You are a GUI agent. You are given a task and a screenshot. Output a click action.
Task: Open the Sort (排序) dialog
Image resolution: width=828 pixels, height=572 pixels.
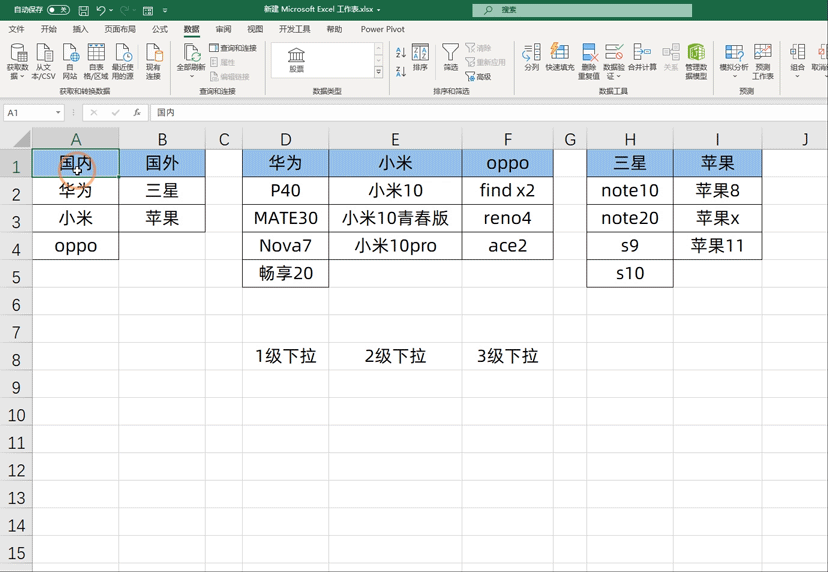click(x=420, y=57)
